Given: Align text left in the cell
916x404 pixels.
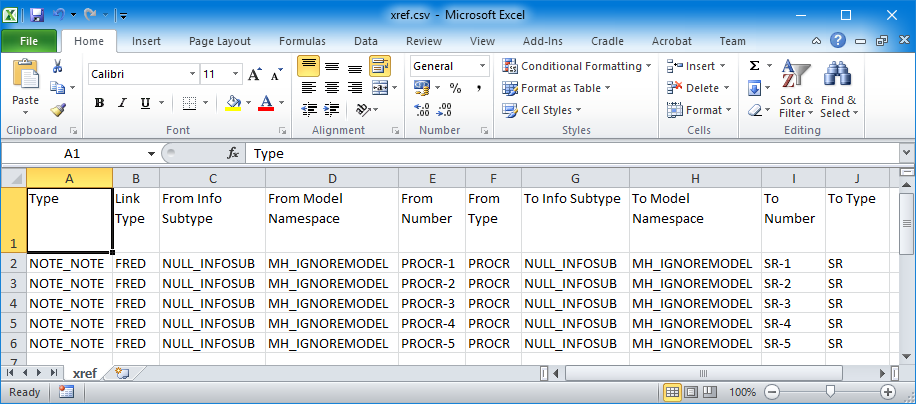Looking at the screenshot, I should click(x=308, y=88).
